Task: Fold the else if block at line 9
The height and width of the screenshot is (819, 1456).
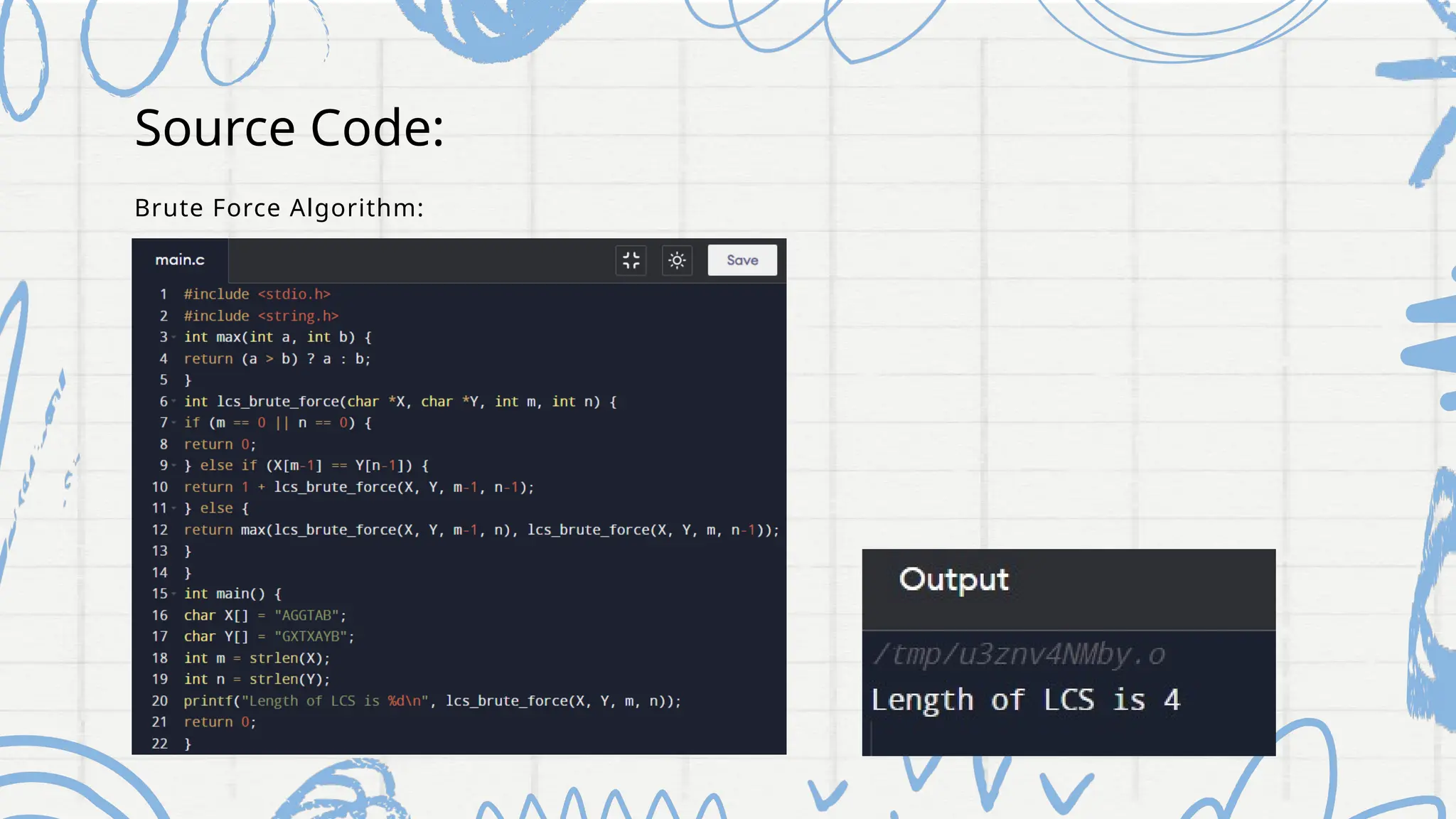Action: pos(173,466)
